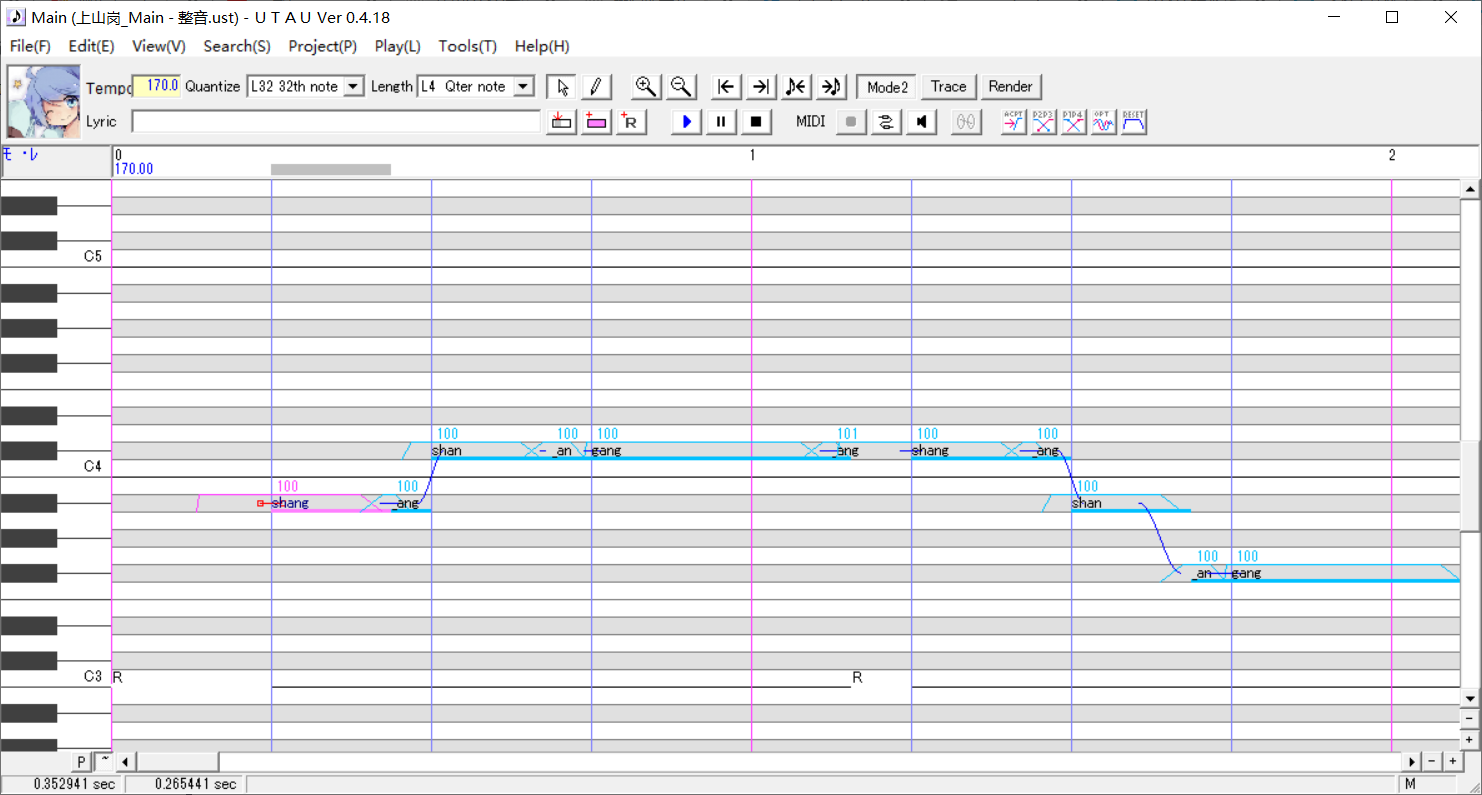Viewport: 1482px width, 795px height.
Task: Open the Quantize dropdown
Action: (353, 87)
